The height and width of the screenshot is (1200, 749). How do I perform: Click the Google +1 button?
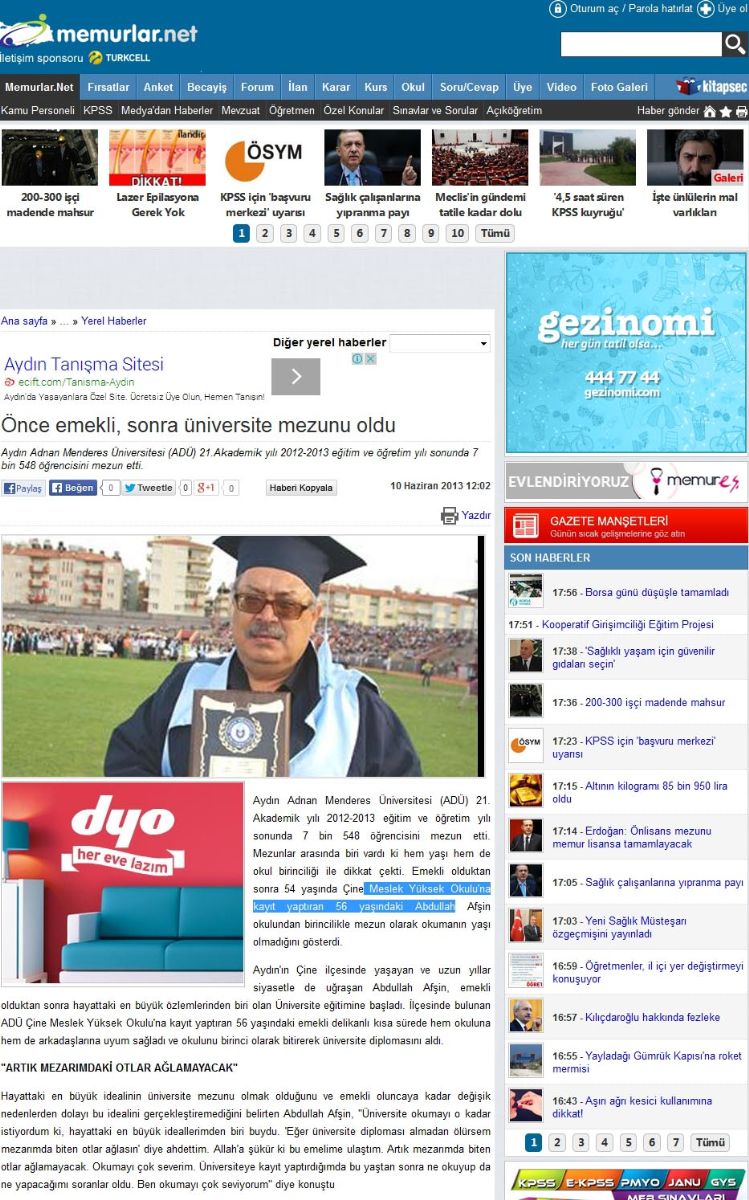pos(207,488)
